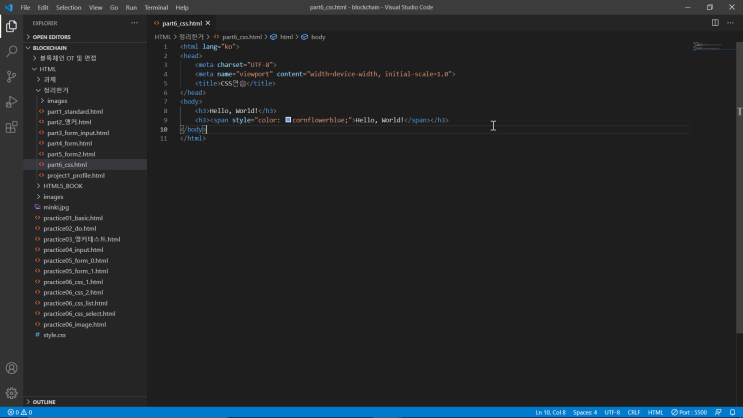Open part4_form.html file
The image size is (743, 418).
pos(70,143)
